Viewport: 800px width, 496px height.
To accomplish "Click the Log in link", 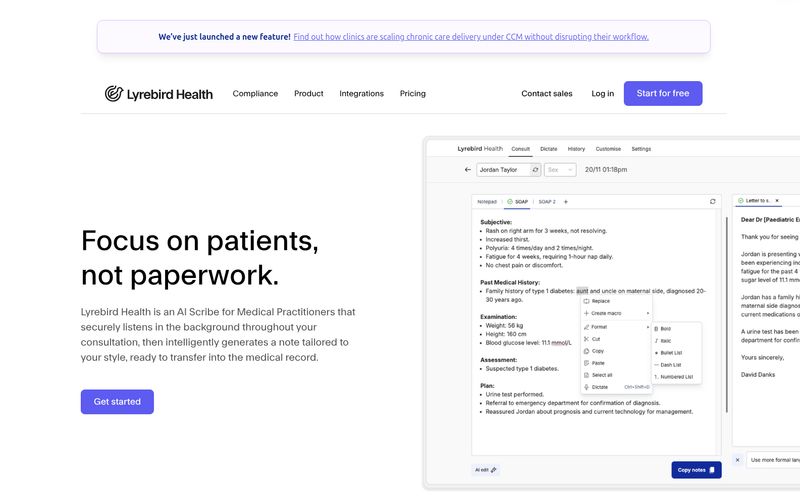I will [603, 93].
